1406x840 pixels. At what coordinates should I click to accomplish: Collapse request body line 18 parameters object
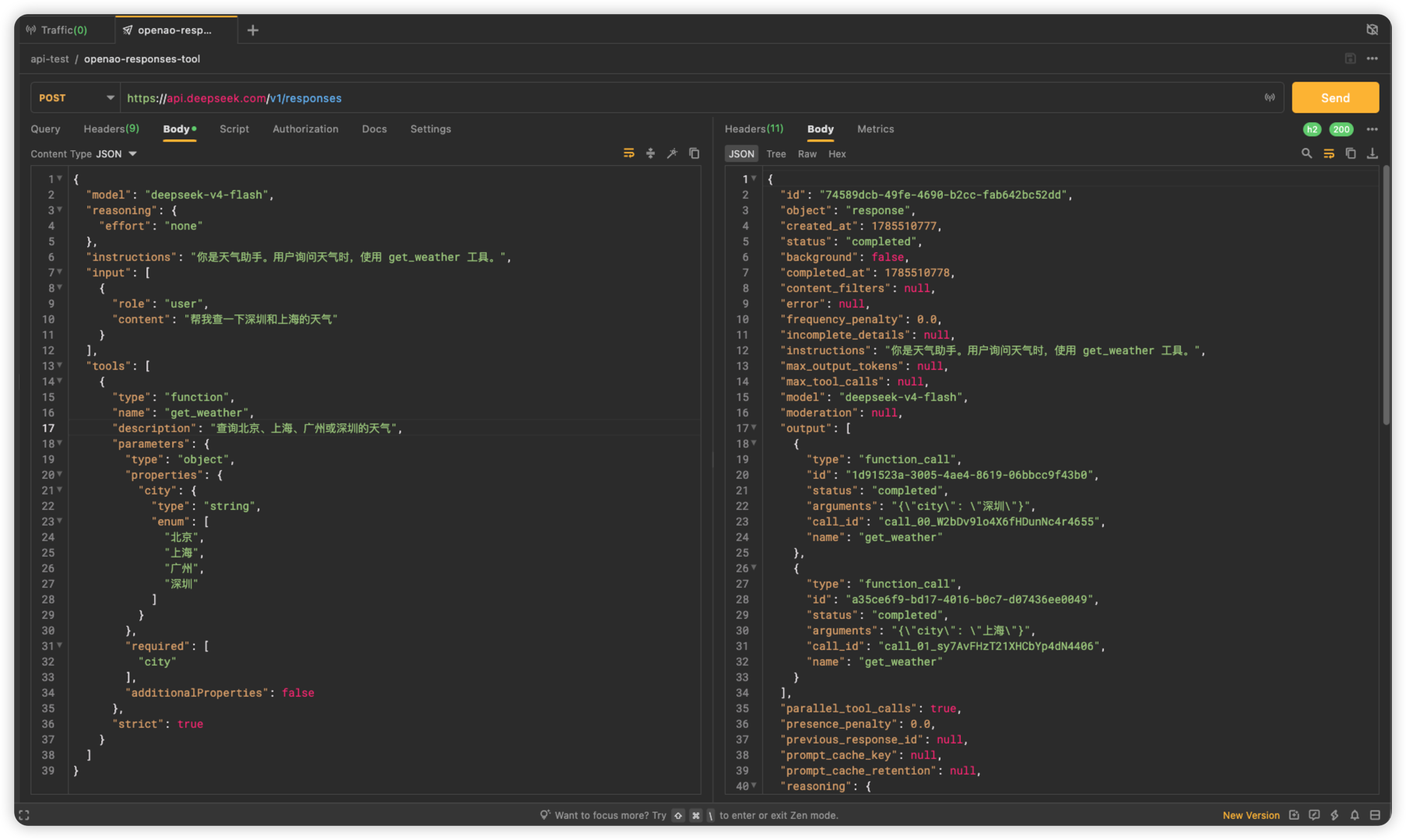click(60, 443)
